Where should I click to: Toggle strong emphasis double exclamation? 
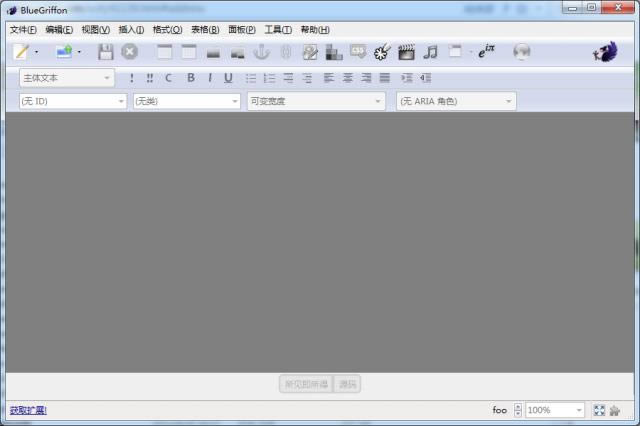pos(150,78)
